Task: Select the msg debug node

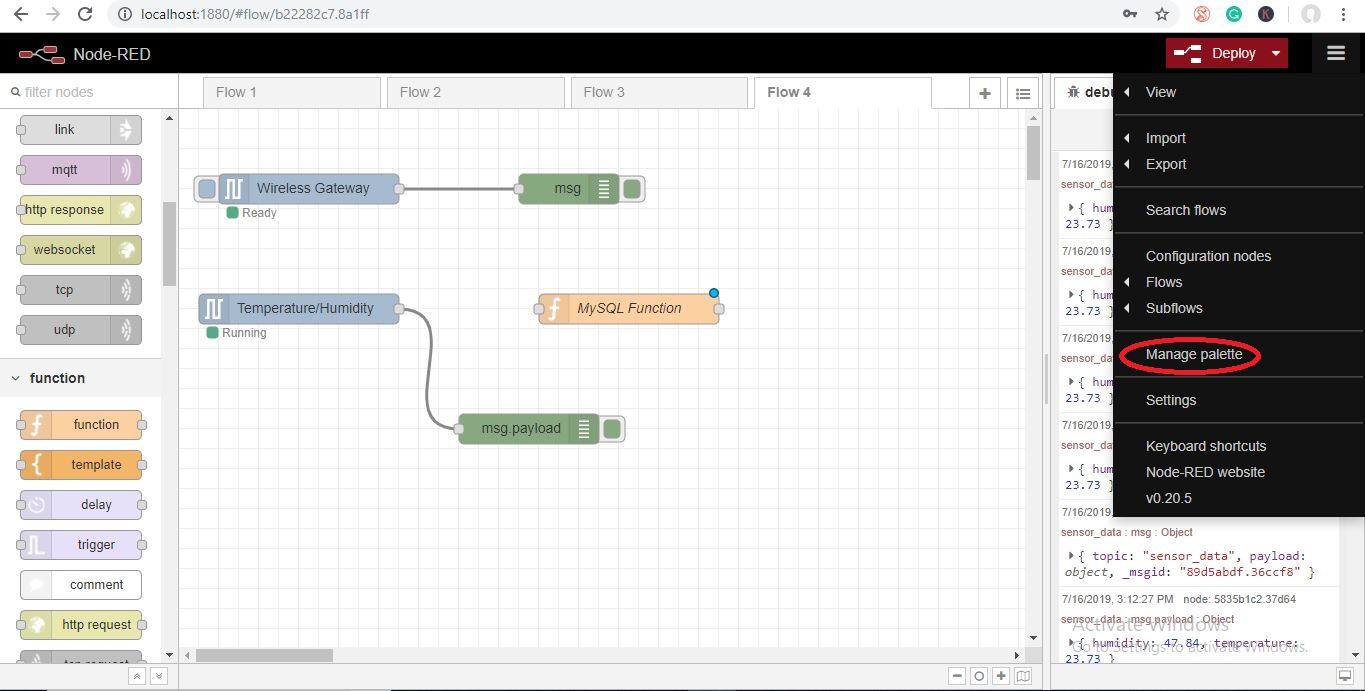Action: (x=568, y=188)
